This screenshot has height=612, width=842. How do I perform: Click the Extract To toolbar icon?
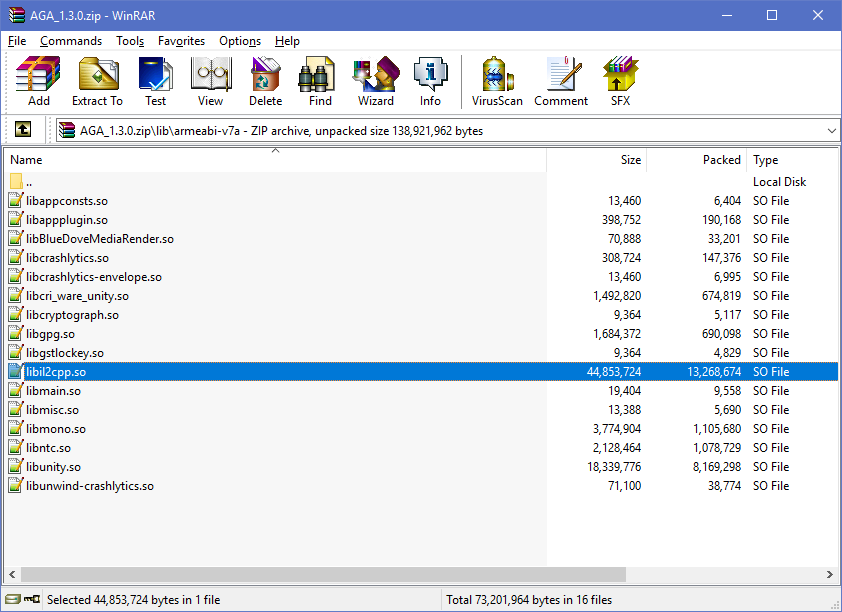pos(97,81)
